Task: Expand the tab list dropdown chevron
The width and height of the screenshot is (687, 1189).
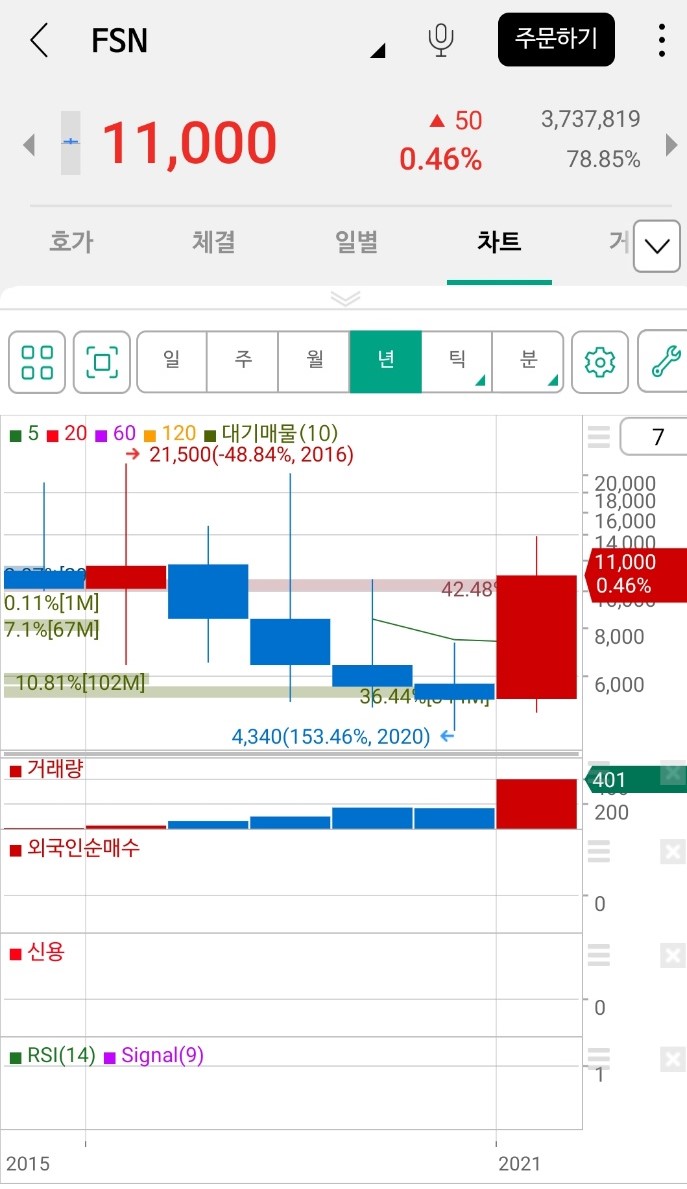Action: (657, 246)
